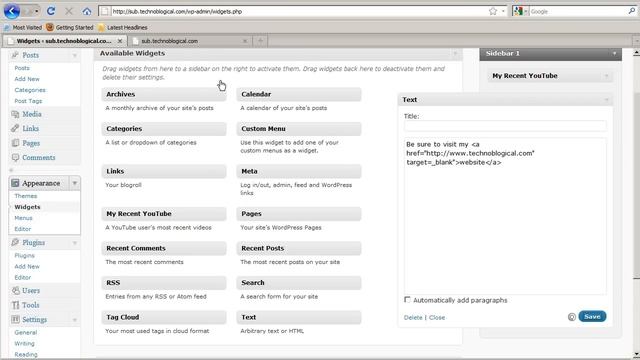Open the Most Visited bookmarks icon

[7, 27]
